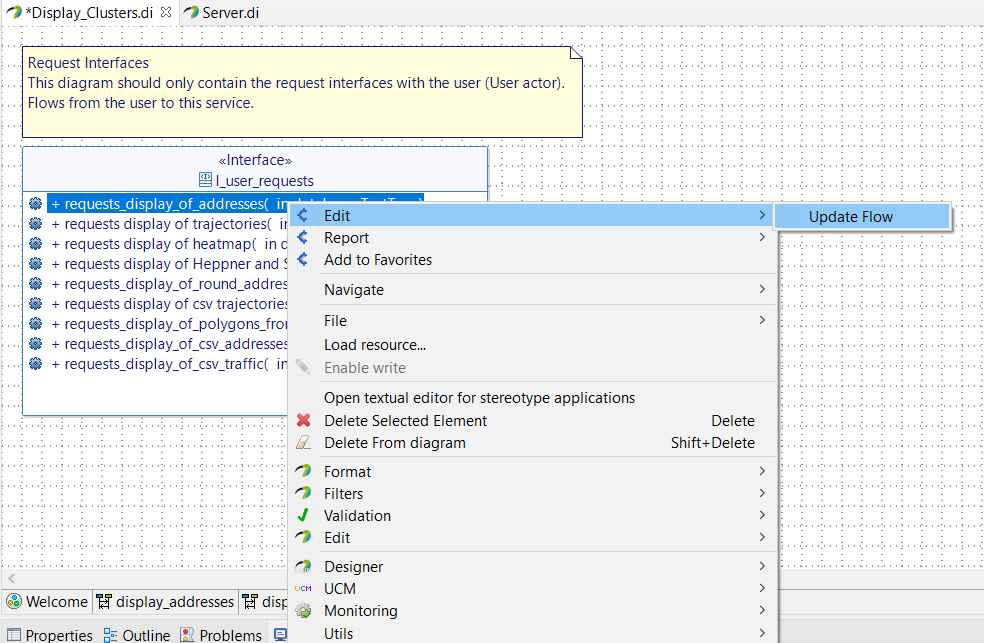Open the Filters submenu
The image size is (984, 643).
pyautogui.click(x=533, y=494)
